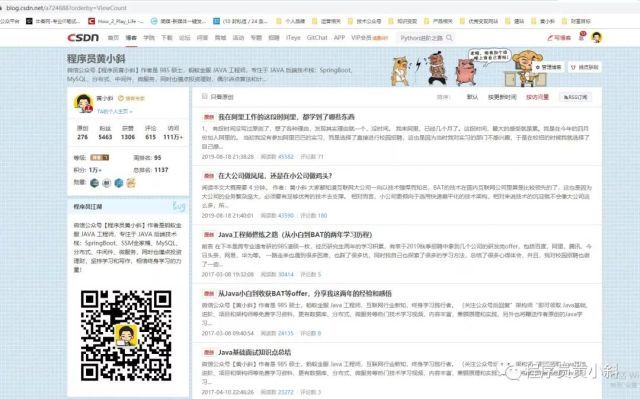Image resolution: width=640 pixels, height=399 pixels.
Task: Click the button right of 管理博客 on banner
Action: coord(584,67)
